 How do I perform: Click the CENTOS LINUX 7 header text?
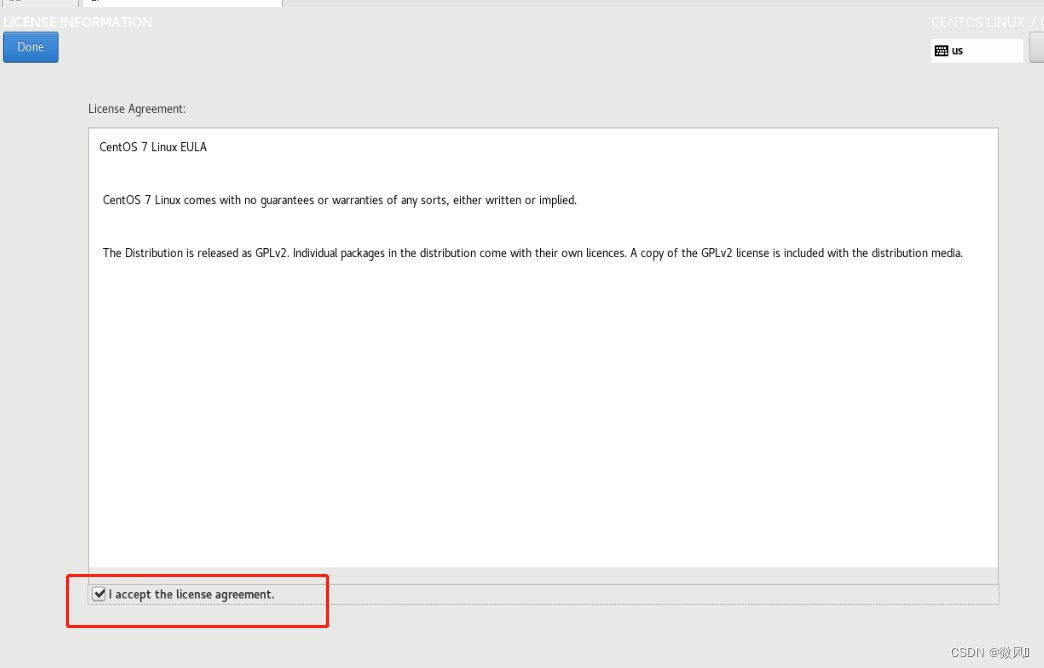(987, 22)
